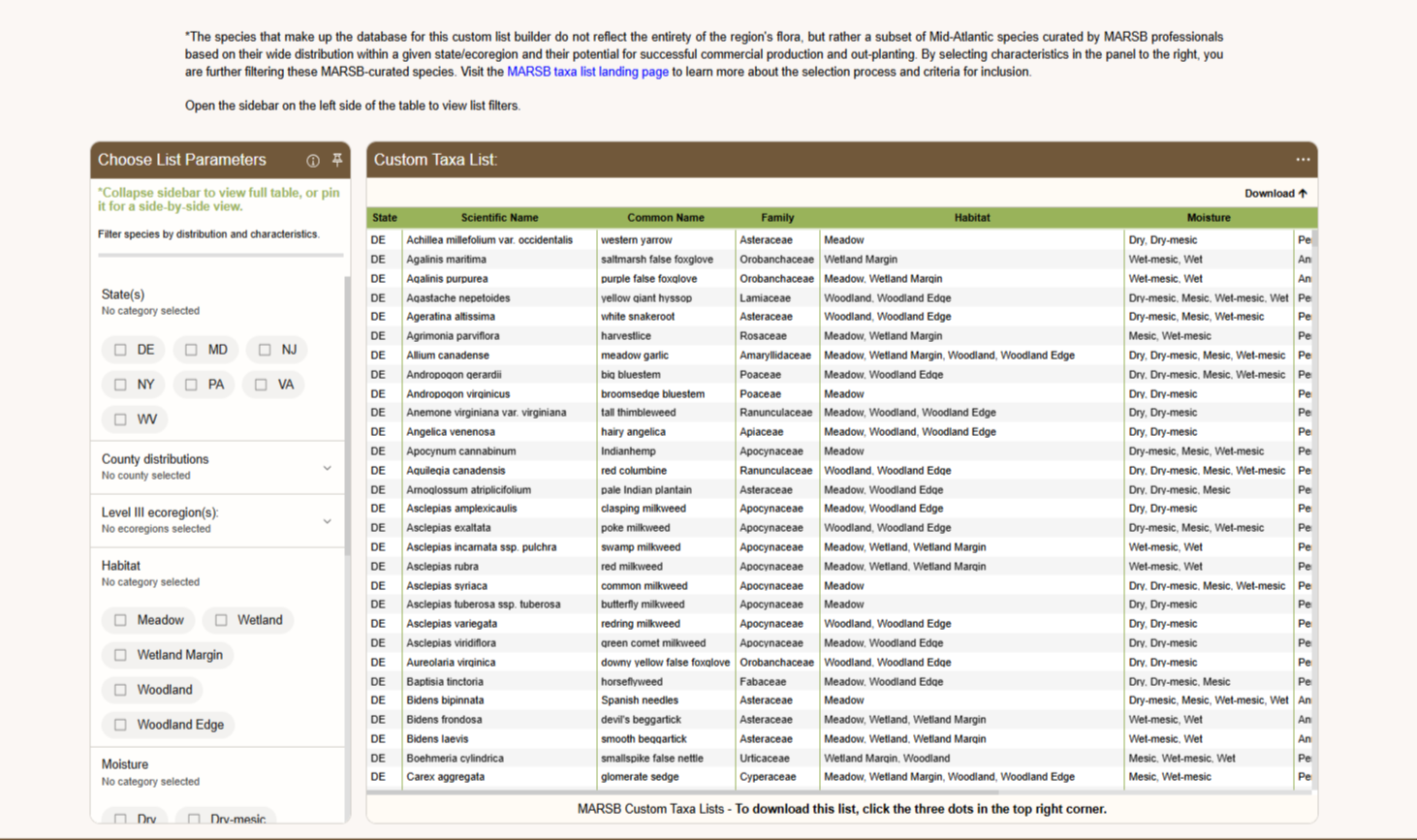Check the NJ state checkbox
The width and height of the screenshot is (1417, 840).
265,350
